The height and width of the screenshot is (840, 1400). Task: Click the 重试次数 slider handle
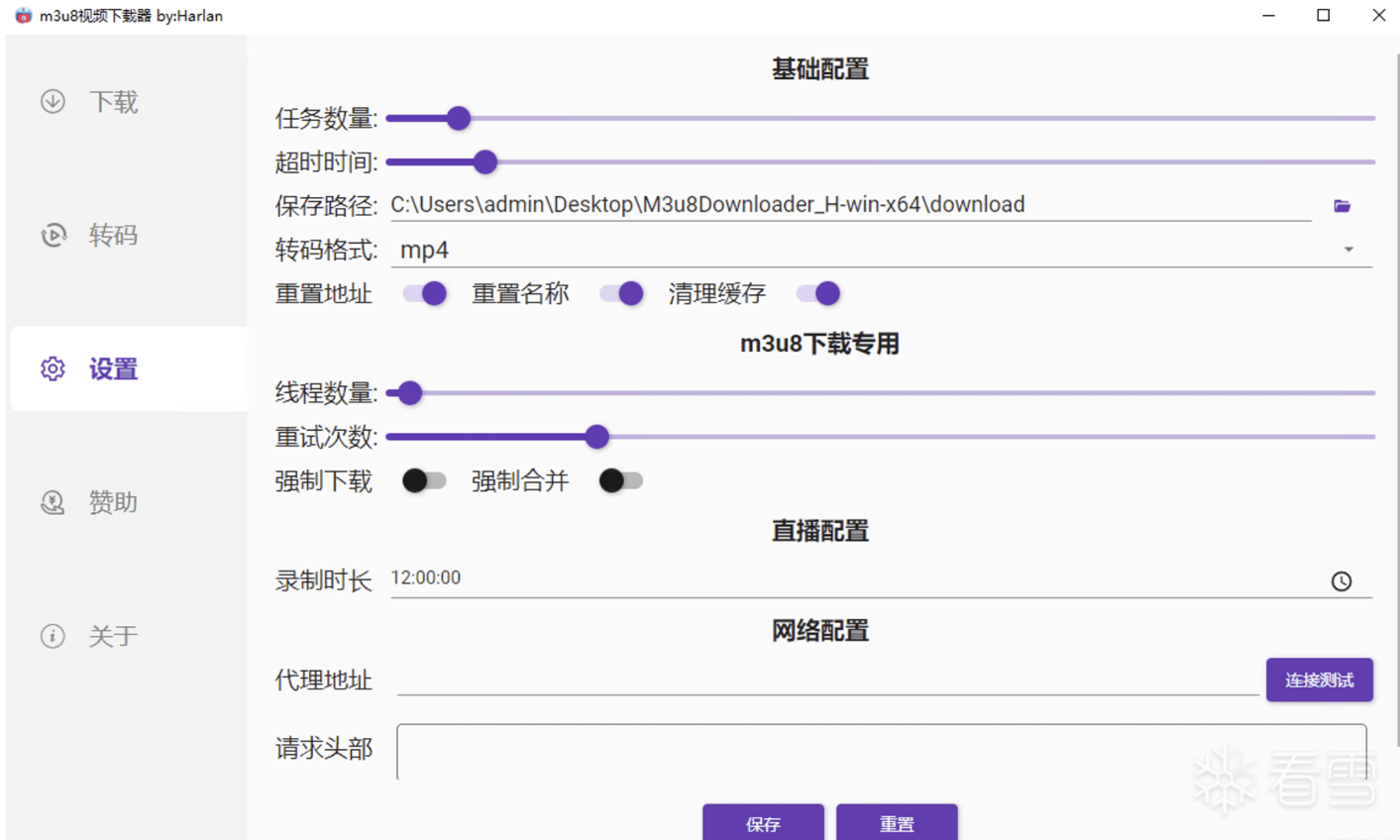(x=596, y=437)
